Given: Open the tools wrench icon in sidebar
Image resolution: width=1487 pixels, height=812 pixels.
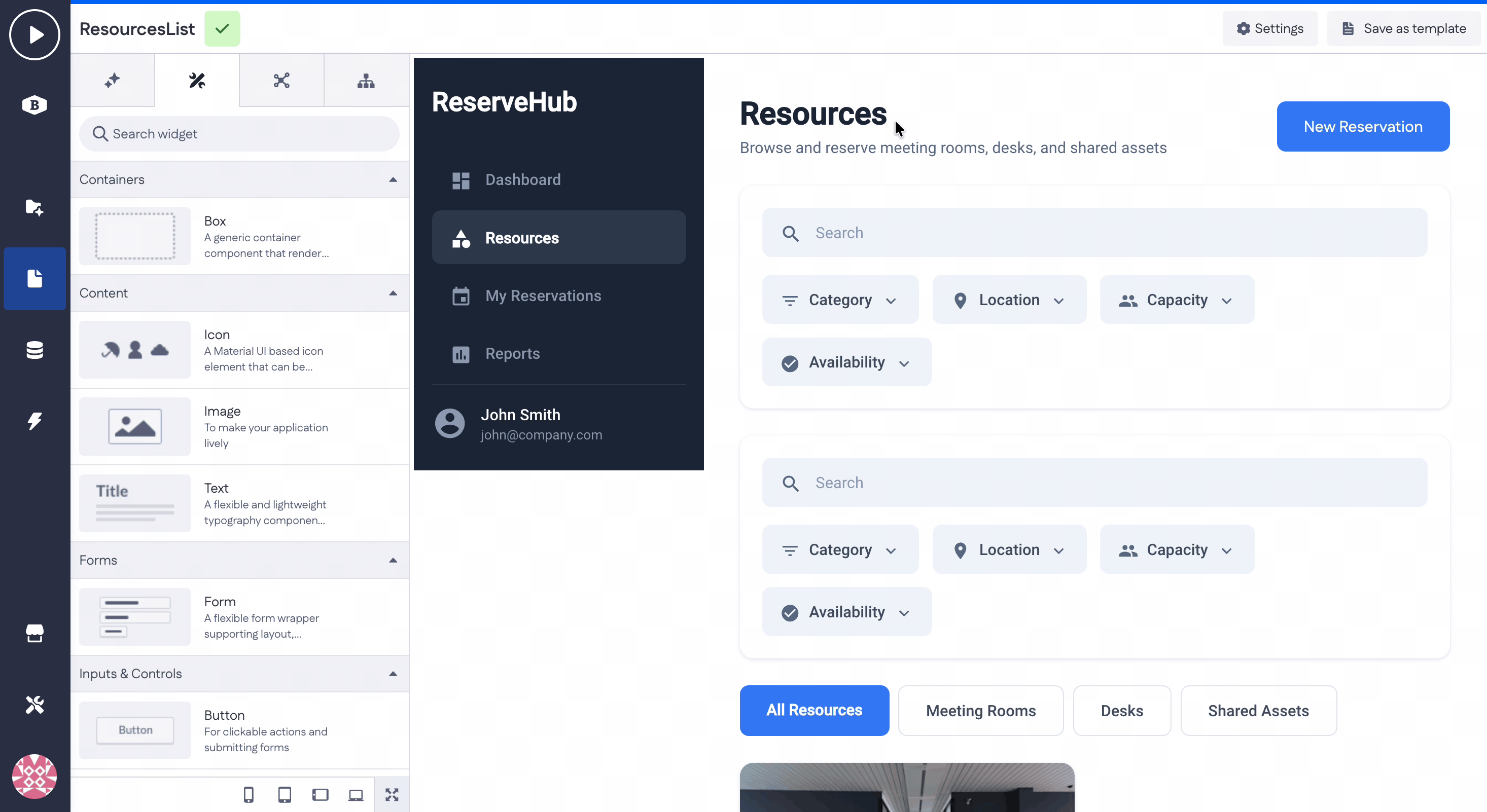Looking at the screenshot, I should 34,704.
